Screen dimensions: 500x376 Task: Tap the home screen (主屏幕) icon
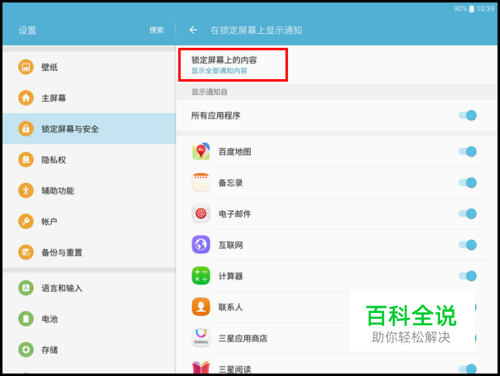point(26,98)
